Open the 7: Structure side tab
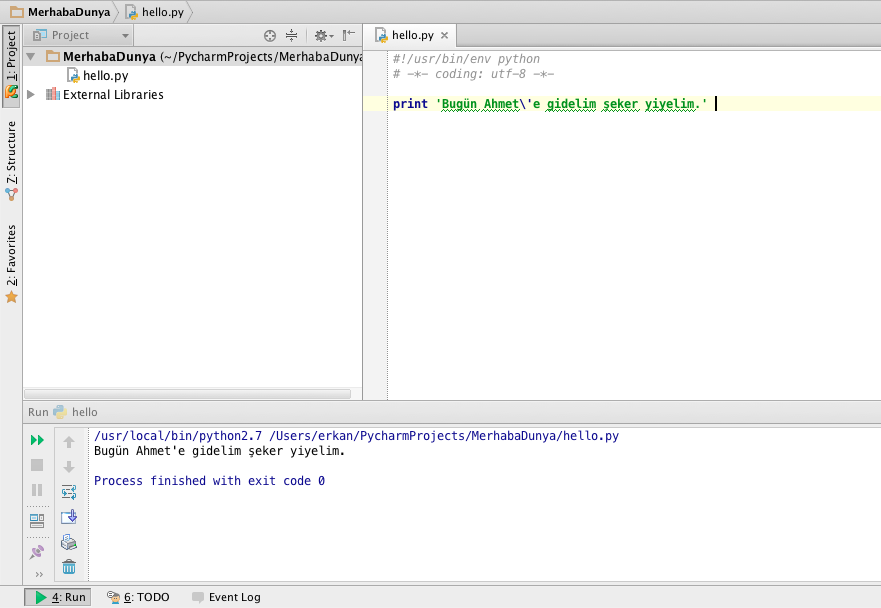 [11, 161]
